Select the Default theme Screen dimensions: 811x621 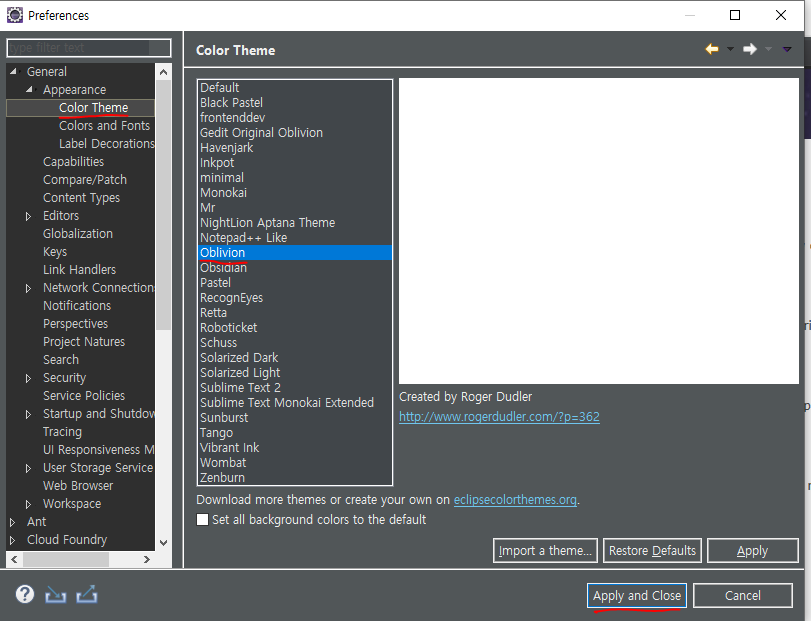tap(295, 87)
